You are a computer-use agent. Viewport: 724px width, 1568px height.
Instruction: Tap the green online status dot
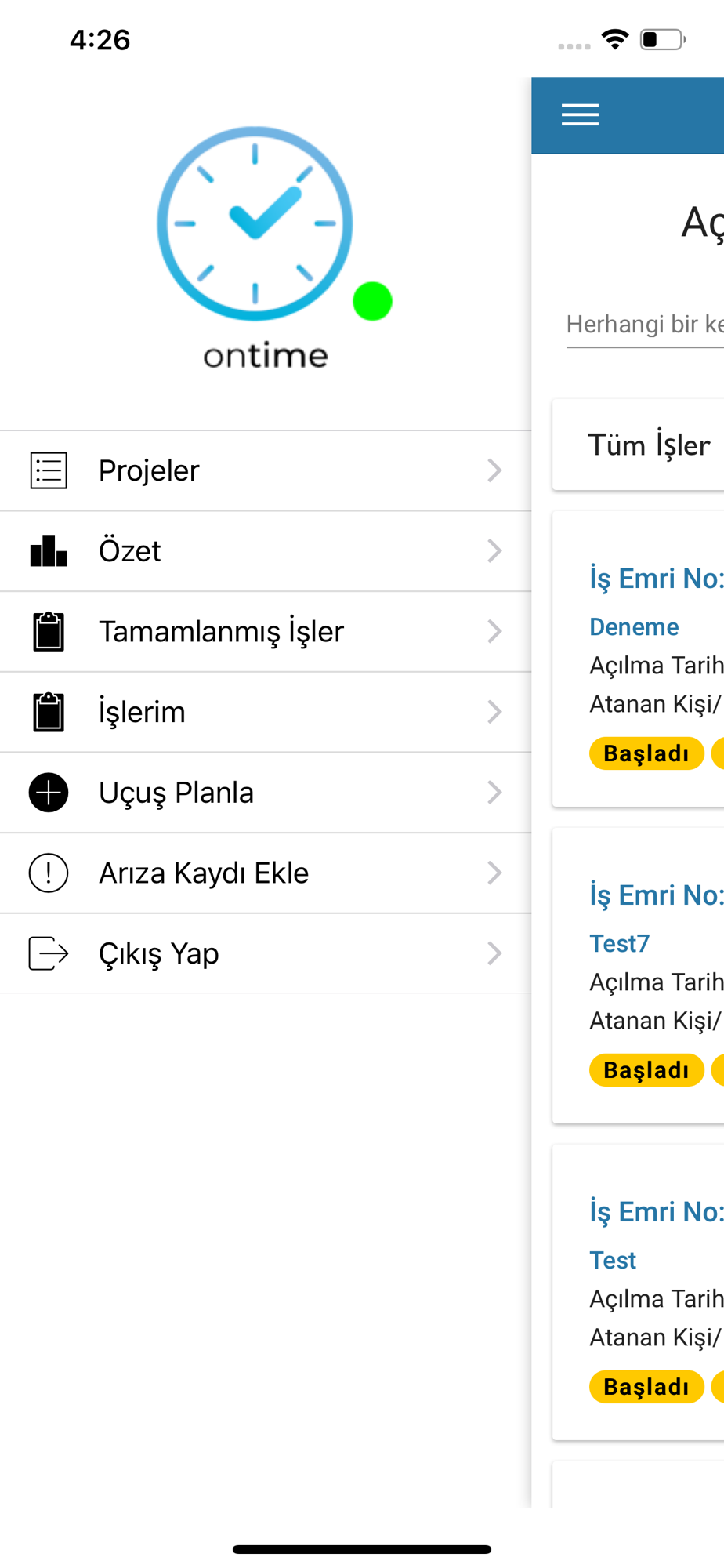point(372,301)
